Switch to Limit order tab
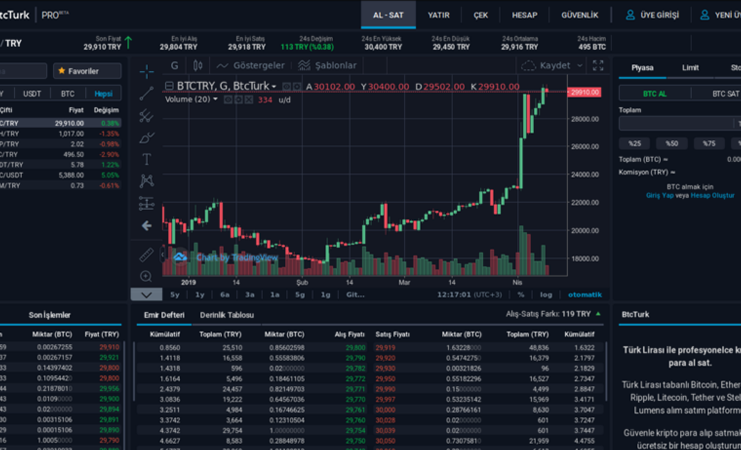Viewport: 741px width, 450px height. pyautogui.click(x=690, y=68)
